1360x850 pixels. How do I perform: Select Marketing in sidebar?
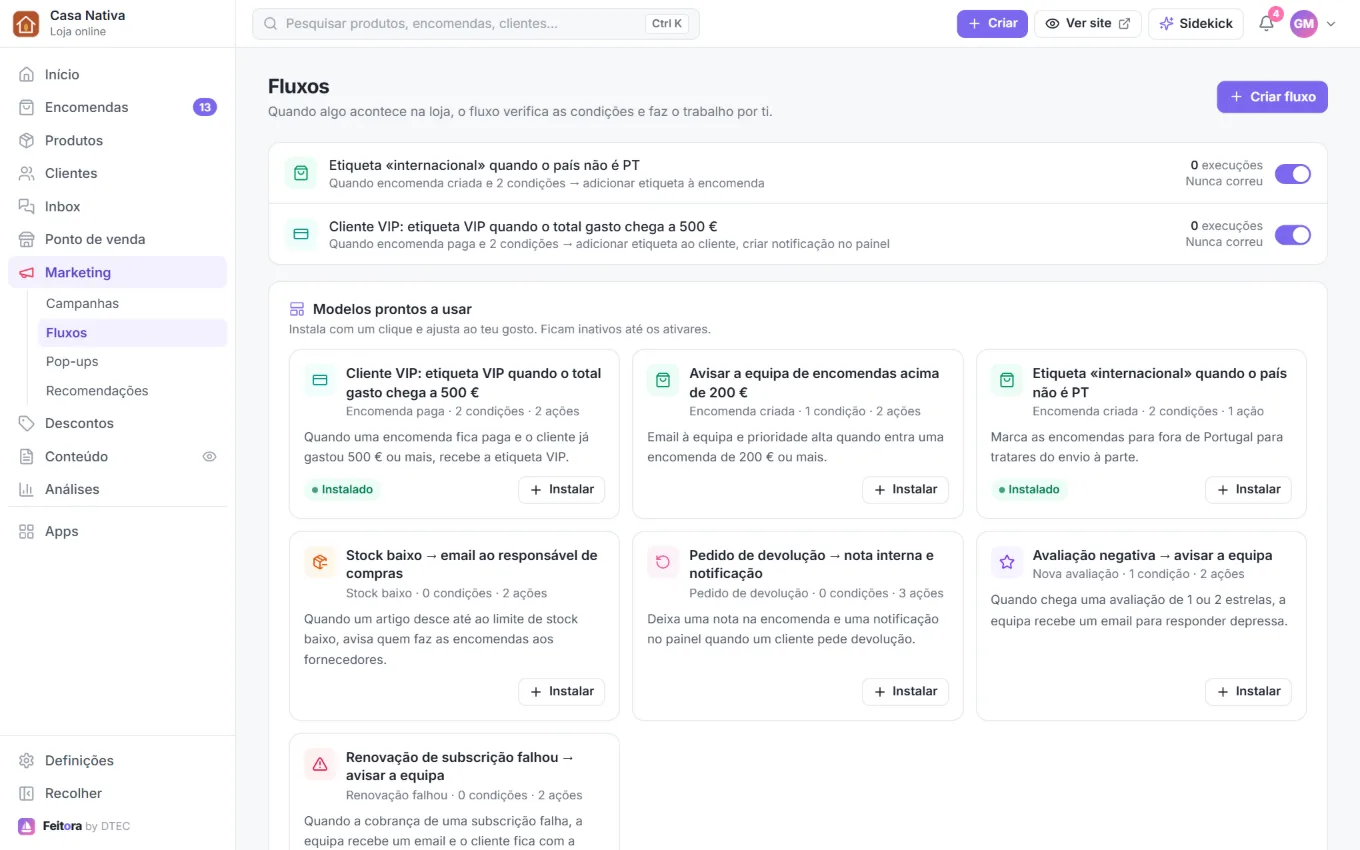point(118,272)
